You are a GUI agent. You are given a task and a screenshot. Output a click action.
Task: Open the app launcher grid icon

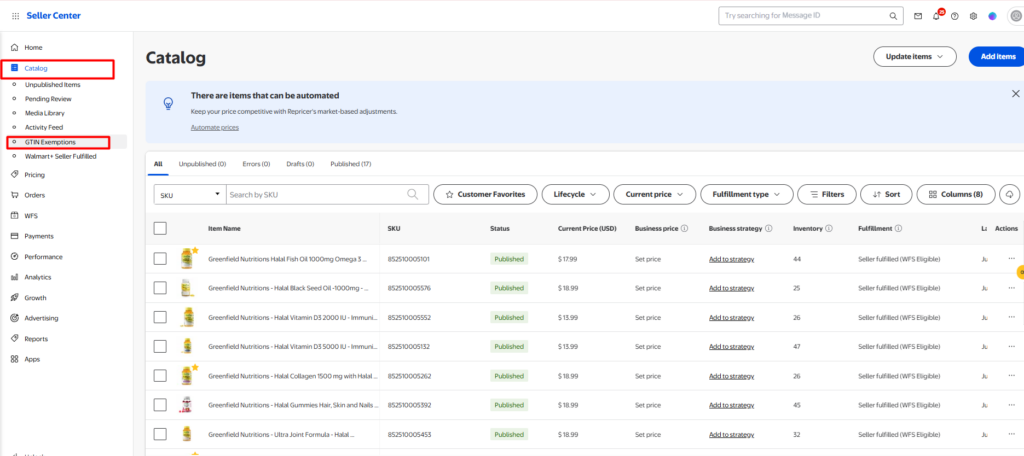point(16,16)
